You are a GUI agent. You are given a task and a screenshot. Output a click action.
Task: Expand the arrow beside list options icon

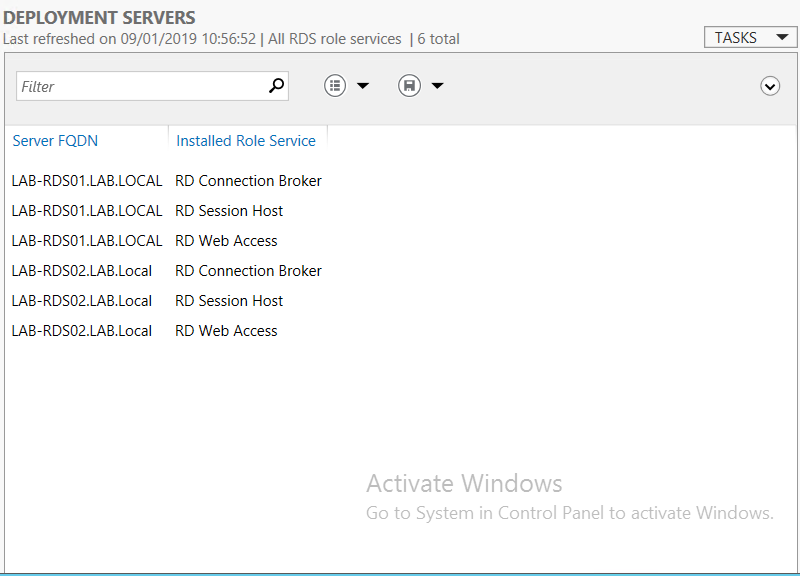tap(363, 86)
